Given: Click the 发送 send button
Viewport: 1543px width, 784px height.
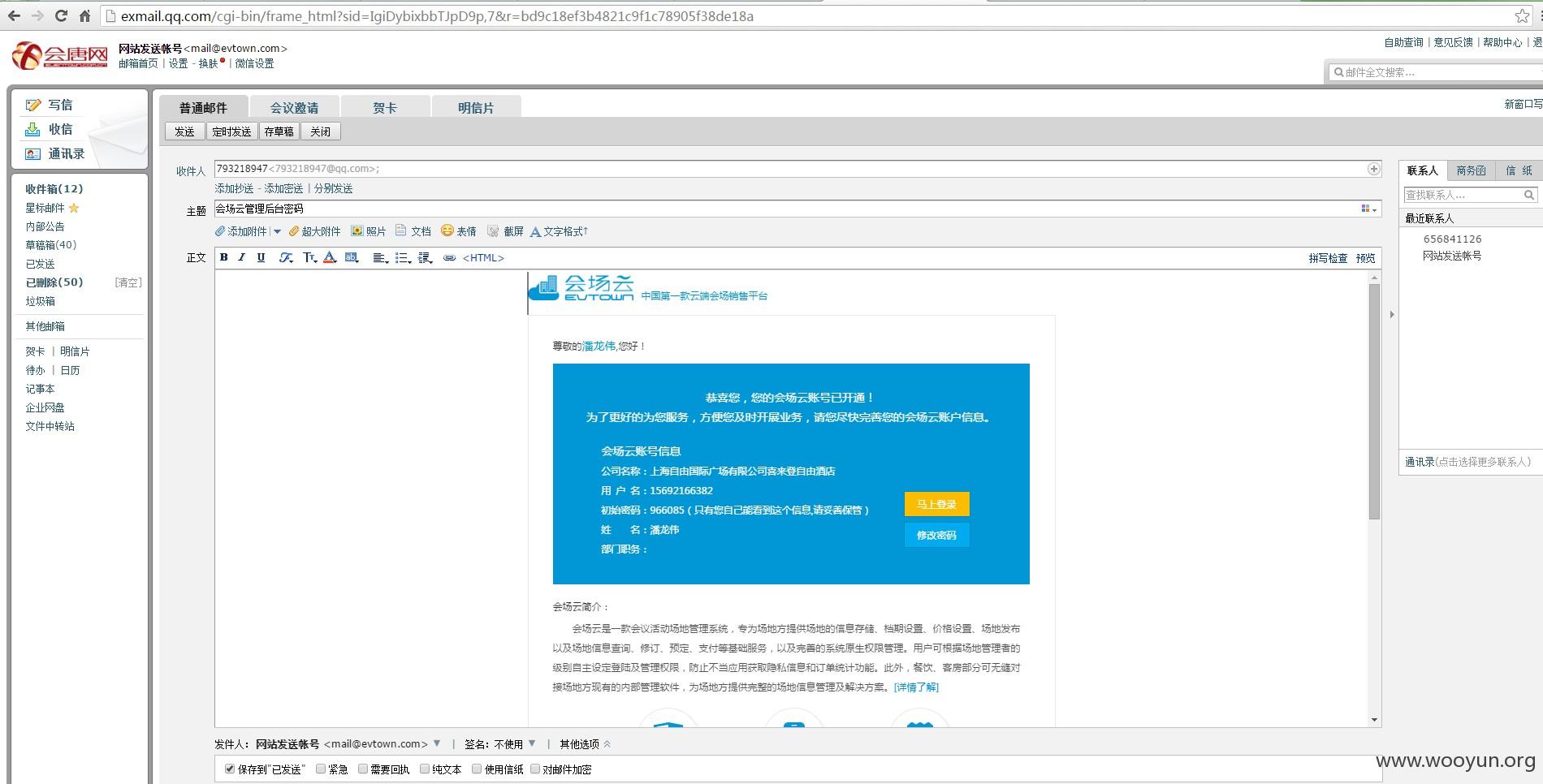Looking at the screenshot, I should click(x=185, y=131).
